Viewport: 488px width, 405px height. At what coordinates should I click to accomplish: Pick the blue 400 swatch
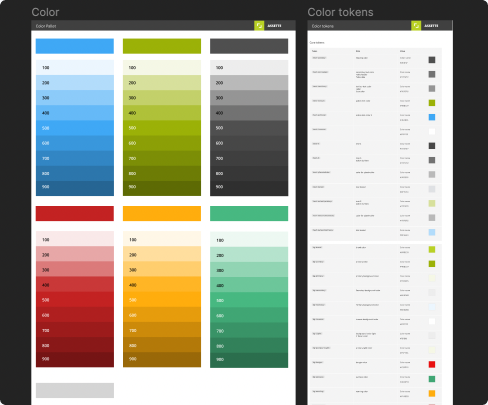[75, 113]
